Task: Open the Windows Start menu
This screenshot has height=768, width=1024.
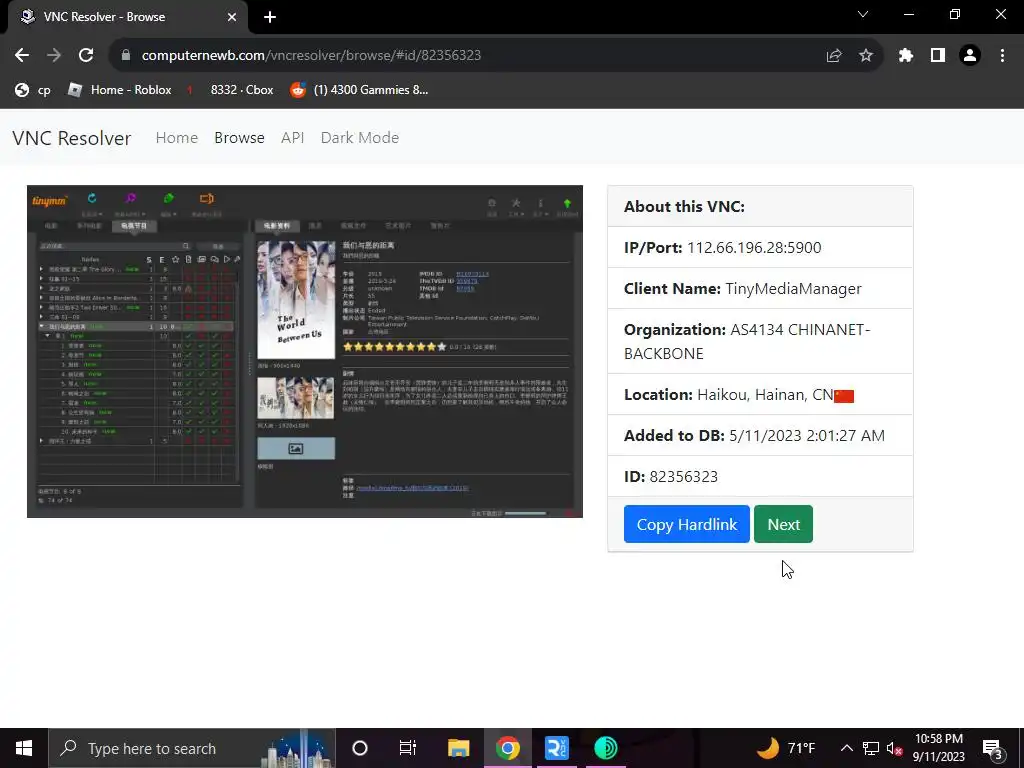Action: (24, 748)
